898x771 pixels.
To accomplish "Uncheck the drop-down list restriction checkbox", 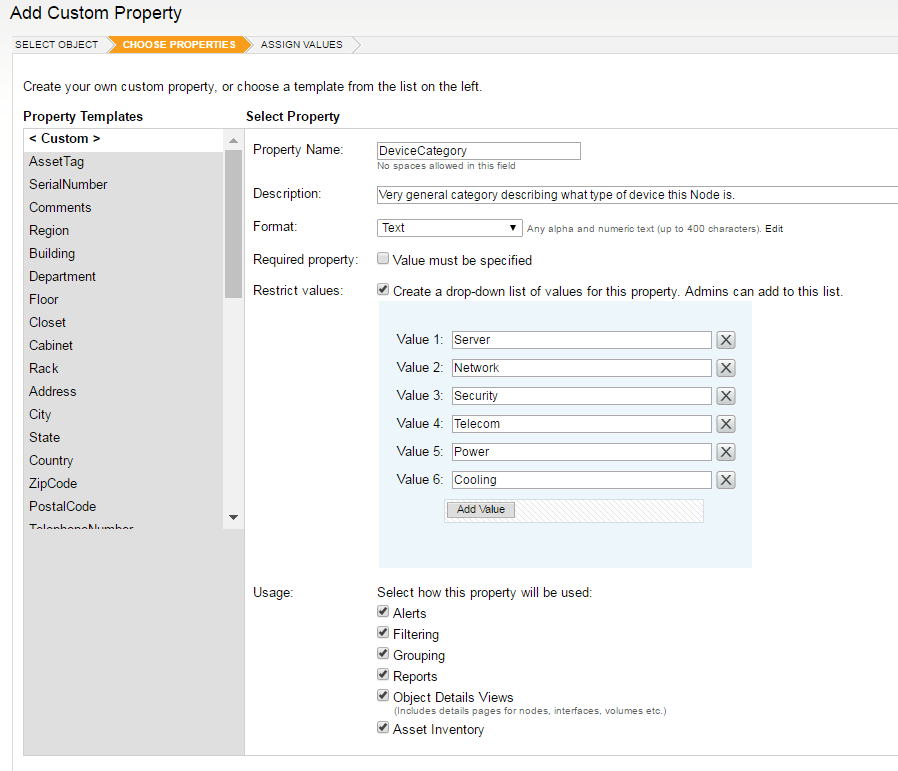I will coord(383,290).
